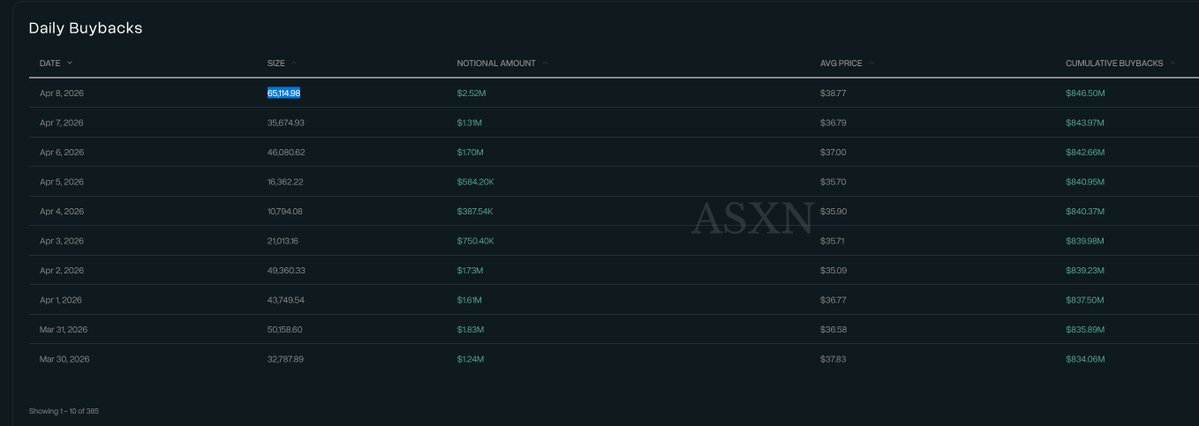Click NOTIONAL AMOUNT sort arrow icon
This screenshot has width=1199, height=426.
[545, 63]
